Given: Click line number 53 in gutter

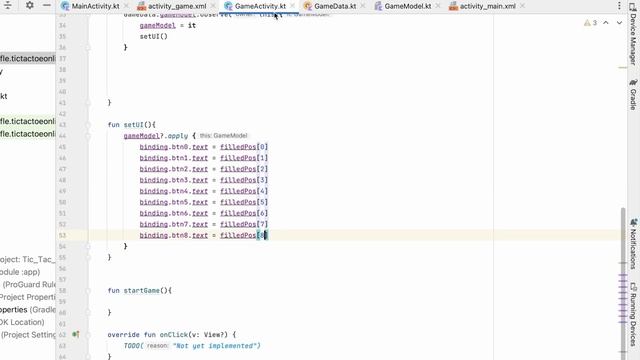Looking at the screenshot, I should pyautogui.click(x=62, y=236).
